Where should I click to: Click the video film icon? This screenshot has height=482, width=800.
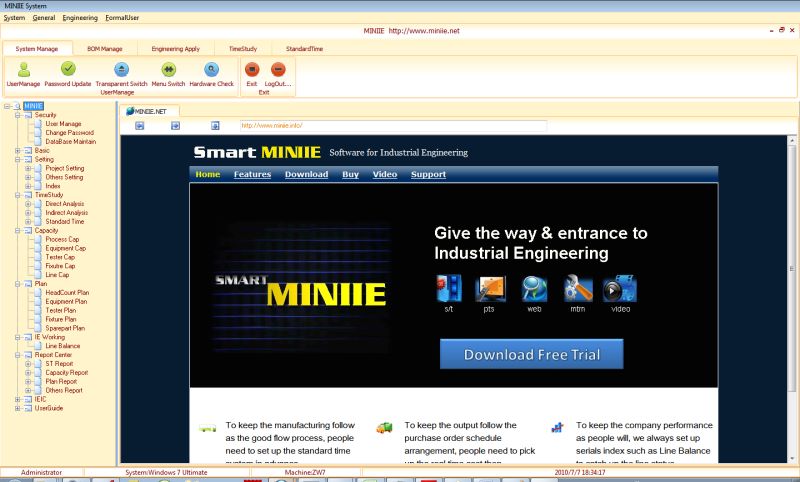pos(620,289)
